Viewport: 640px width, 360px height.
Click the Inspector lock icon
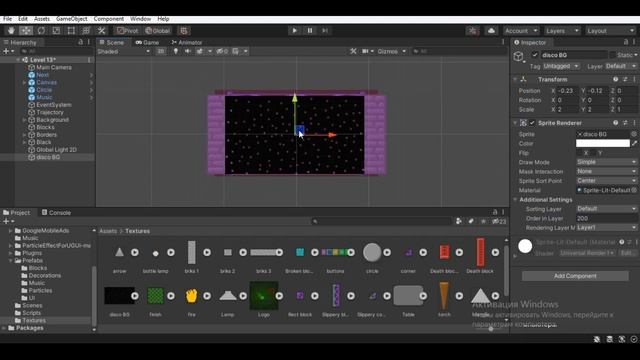tap(626, 42)
